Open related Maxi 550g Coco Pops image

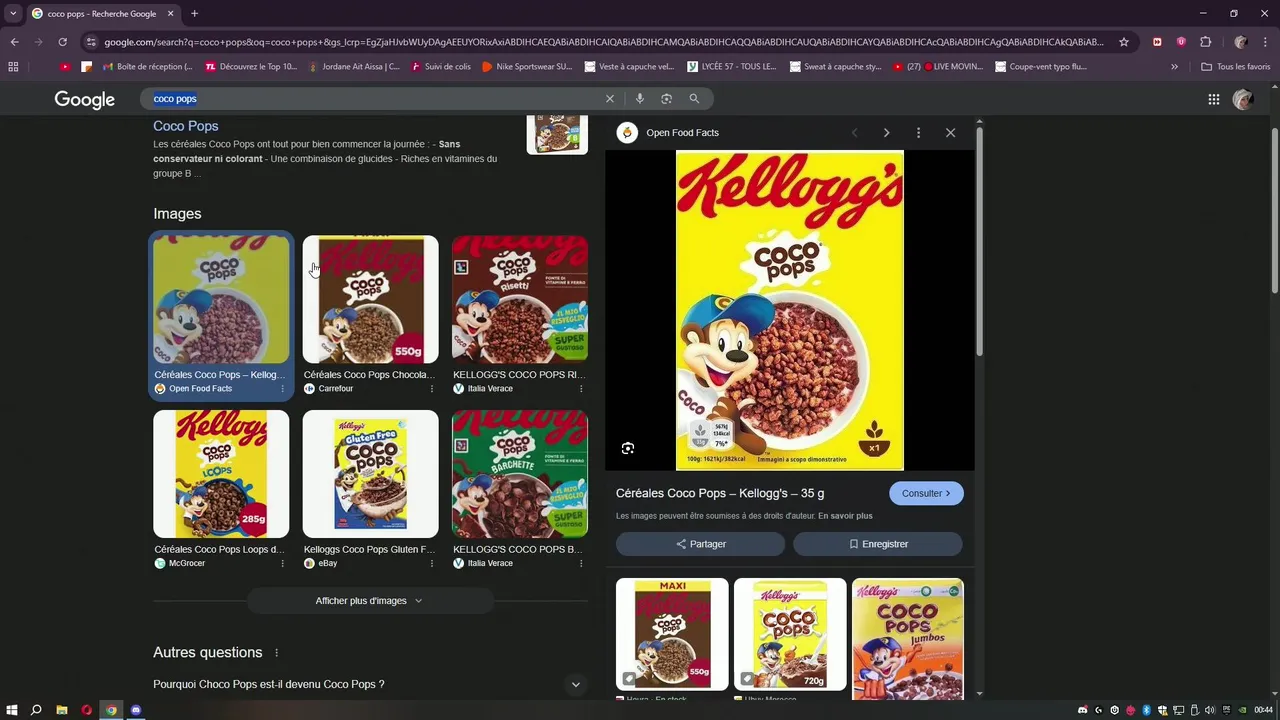click(672, 634)
